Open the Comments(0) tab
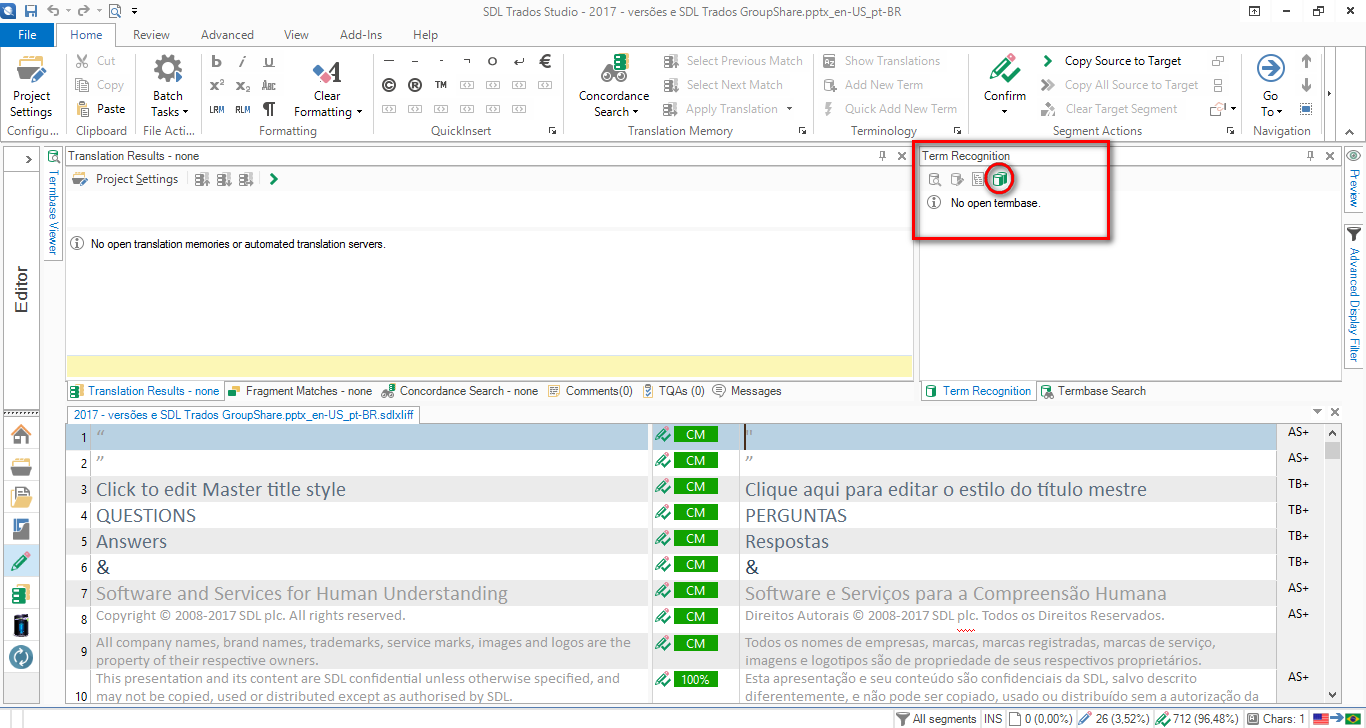The image size is (1366, 728). point(590,391)
